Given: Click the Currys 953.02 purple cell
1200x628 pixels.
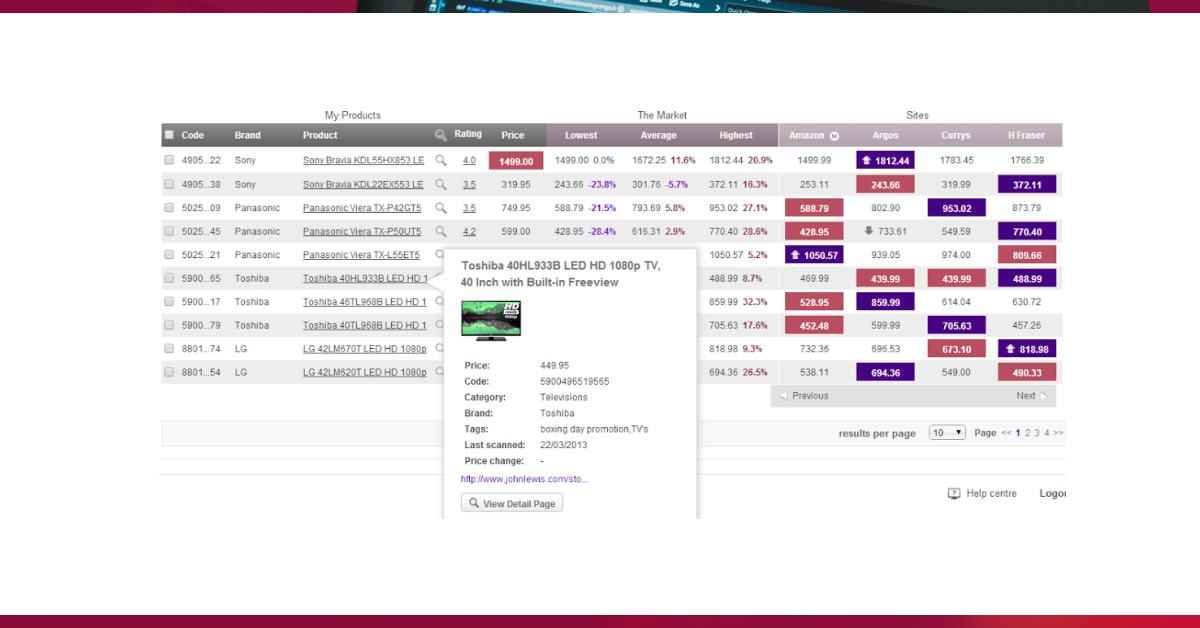Looking at the screenshot, I should click(956, 208).
